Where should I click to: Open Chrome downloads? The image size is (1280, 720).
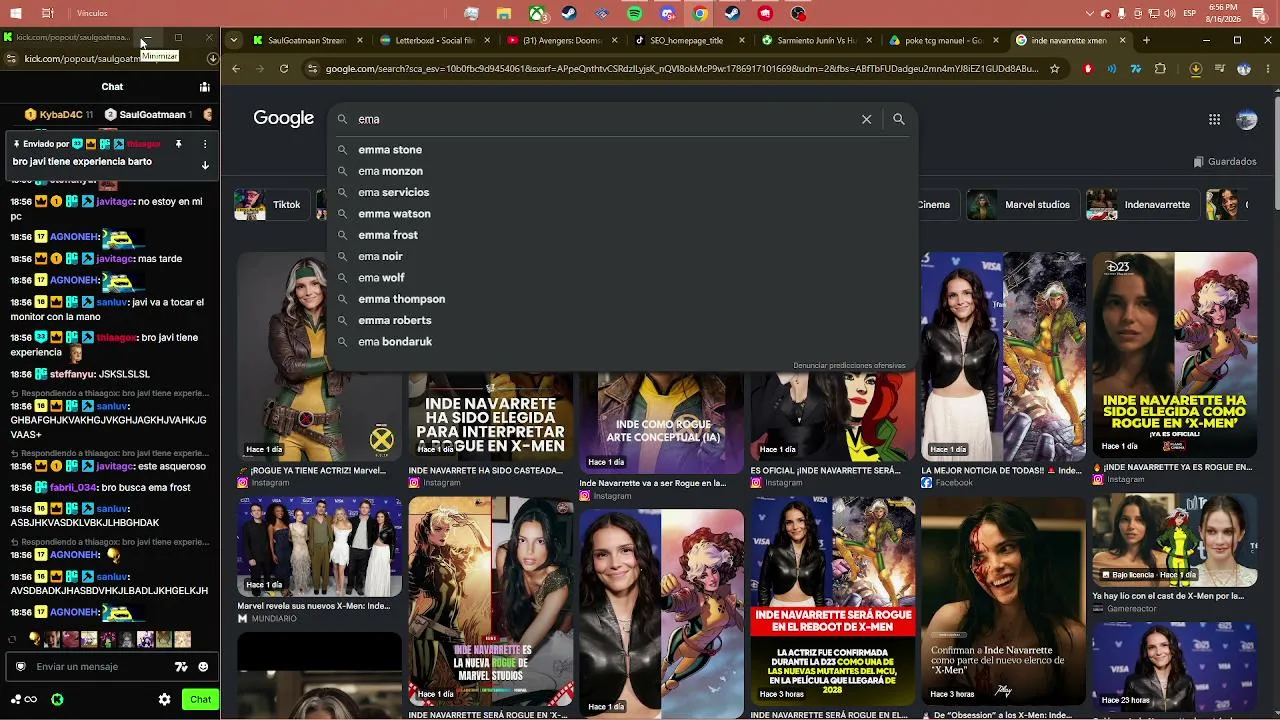click(x=1196, y=69)
